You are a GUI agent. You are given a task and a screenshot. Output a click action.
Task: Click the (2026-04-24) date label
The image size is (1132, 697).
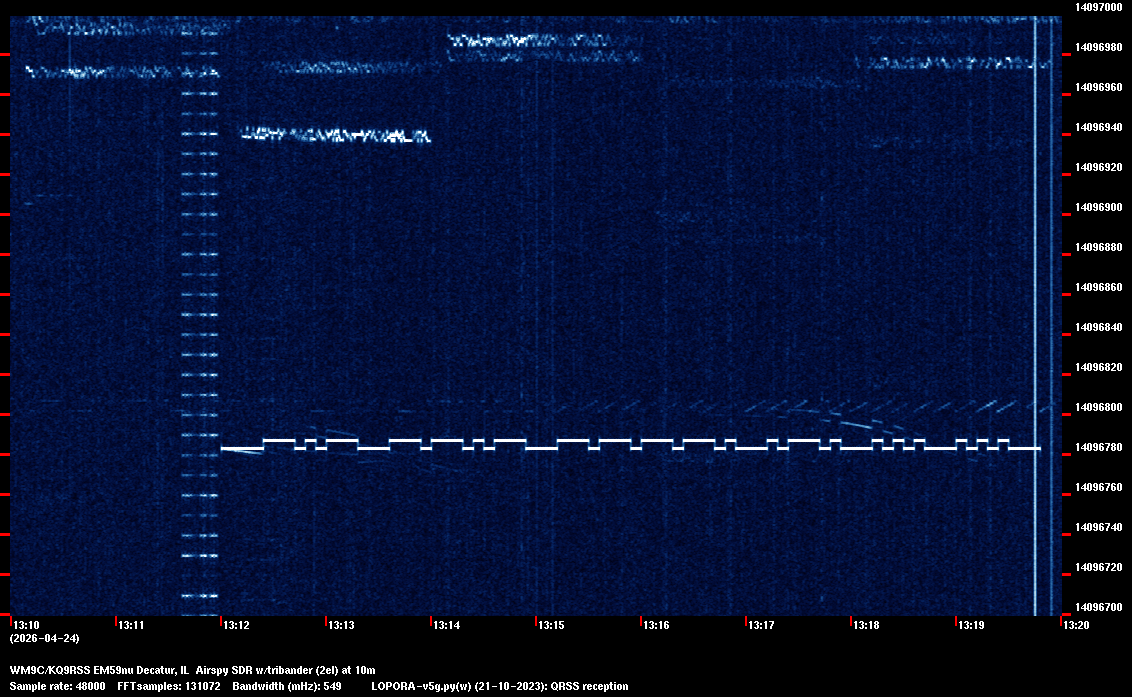pos(44,638)
